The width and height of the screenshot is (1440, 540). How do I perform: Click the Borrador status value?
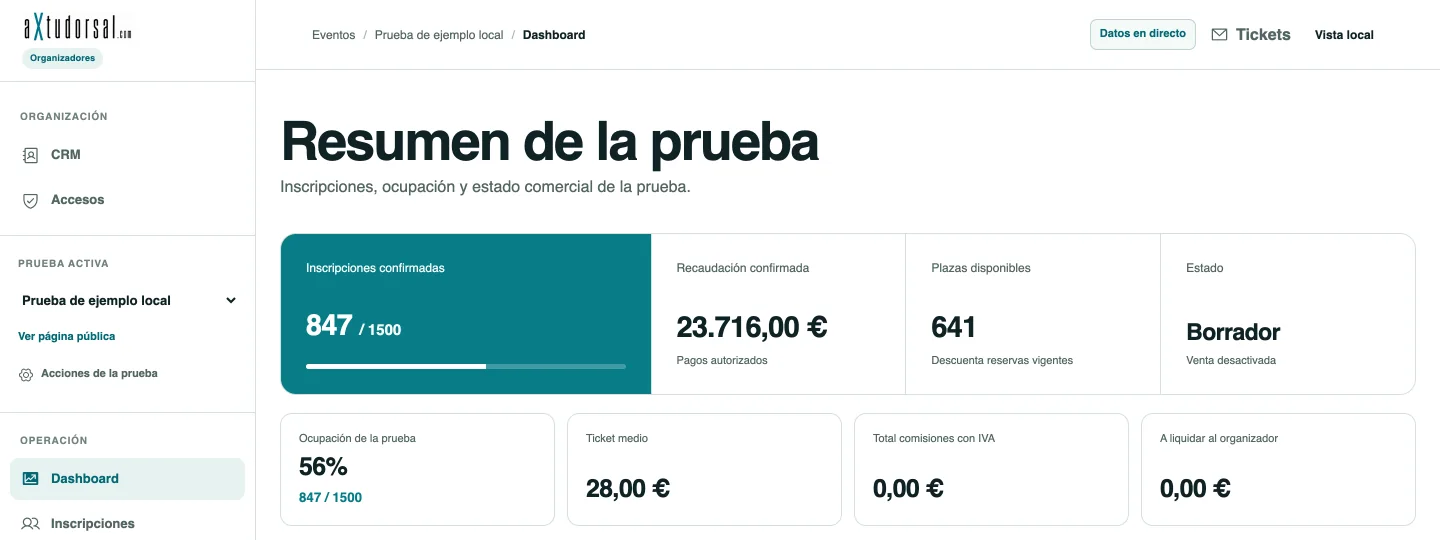coord(1233,332)
